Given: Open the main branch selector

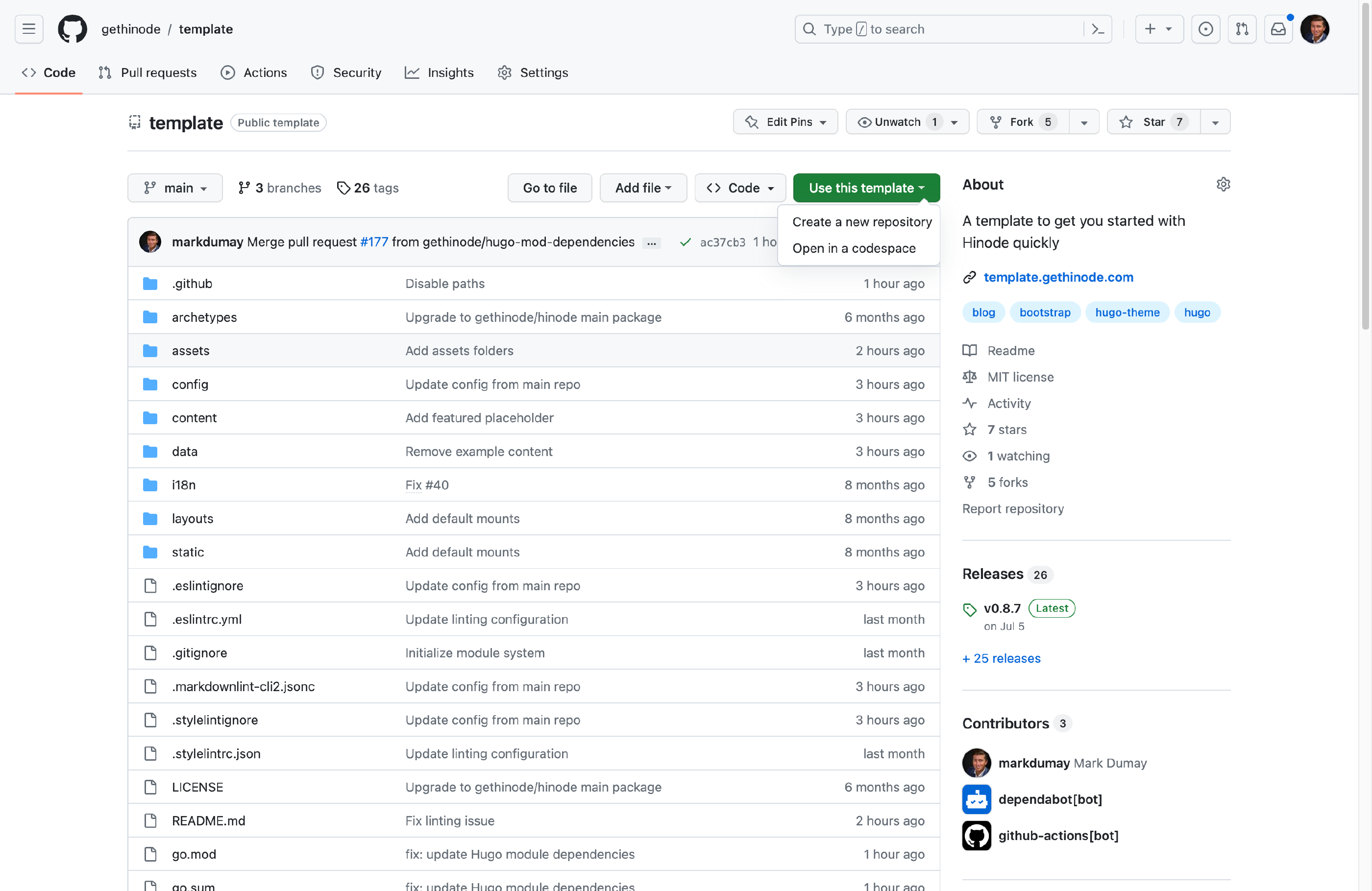Looking at the screenshot, I should coord(174,188).
